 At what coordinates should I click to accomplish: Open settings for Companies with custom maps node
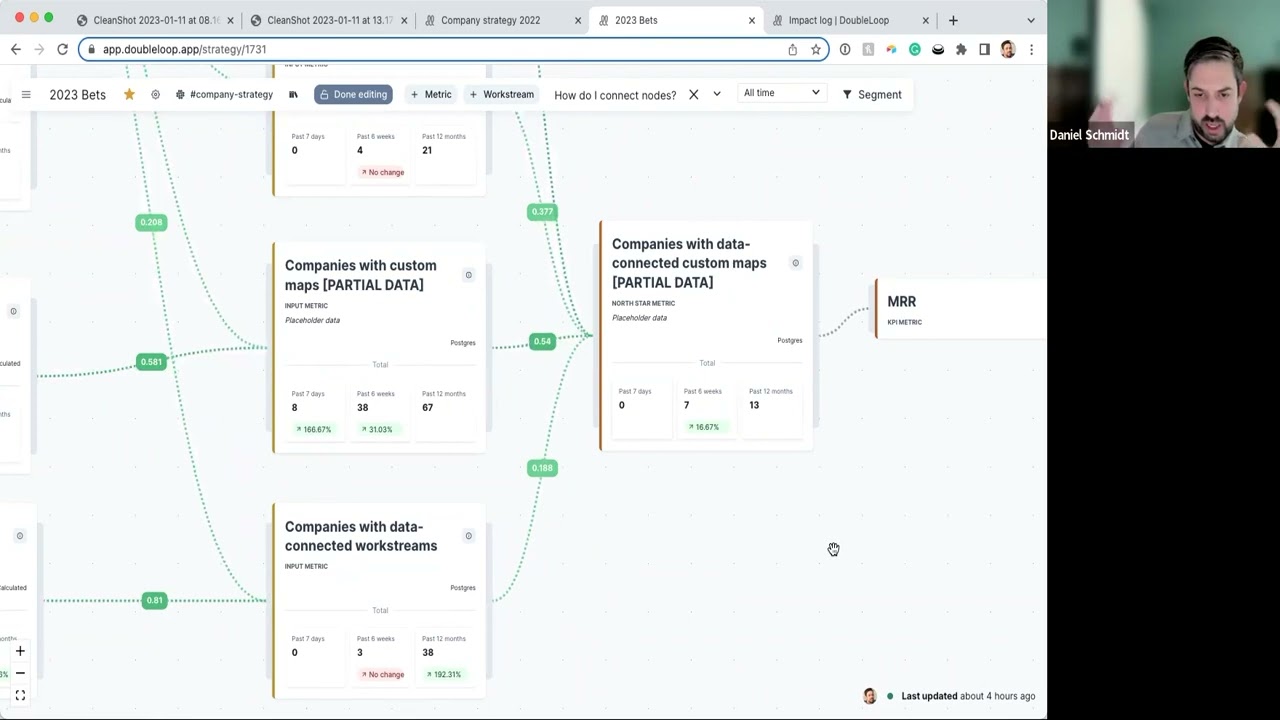click(x=468, y=275)
